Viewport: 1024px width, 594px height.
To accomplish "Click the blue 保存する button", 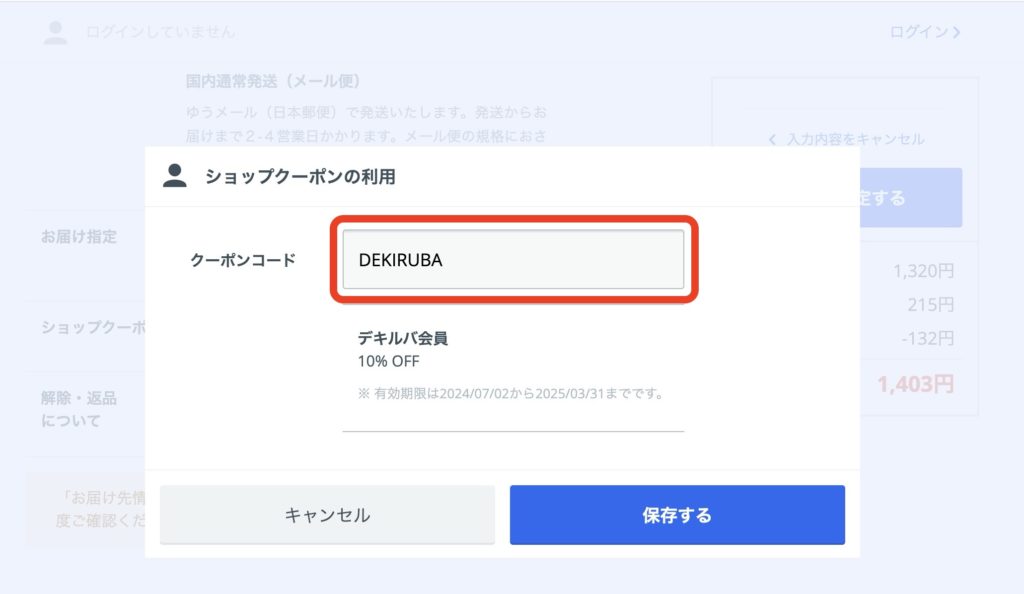I will pos(677,515).
